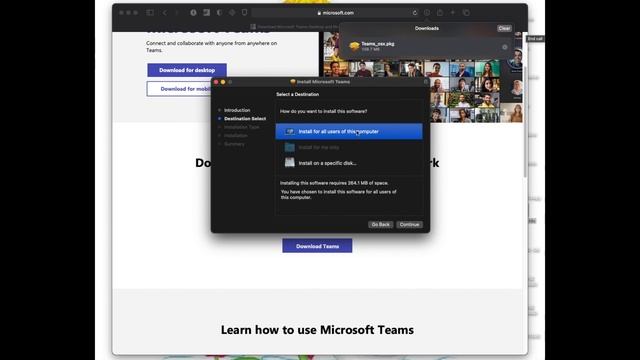This screenshot has width=640, height=360.
Task: Show Safari tab overview icon
Action: [x=466, y=13]
